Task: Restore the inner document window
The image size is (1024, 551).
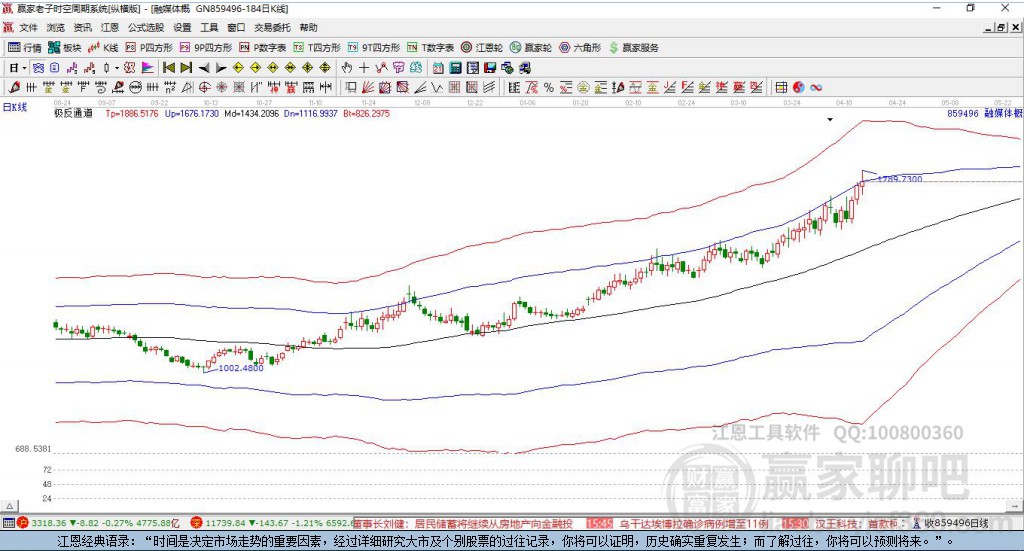Action: [x=1002, y=27]
